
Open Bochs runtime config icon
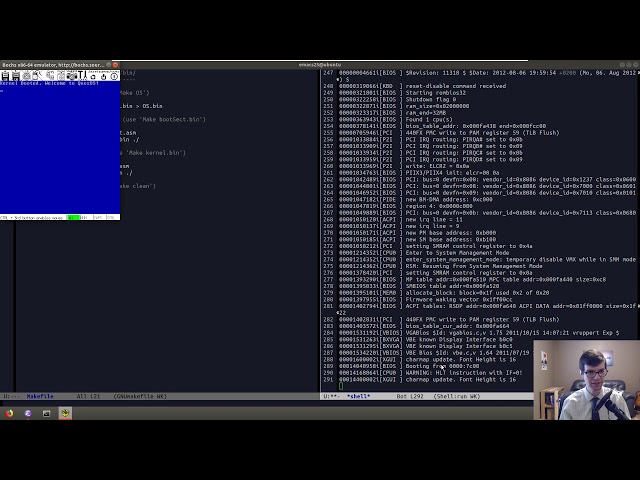pyautogui.click(x=83, y=76)
